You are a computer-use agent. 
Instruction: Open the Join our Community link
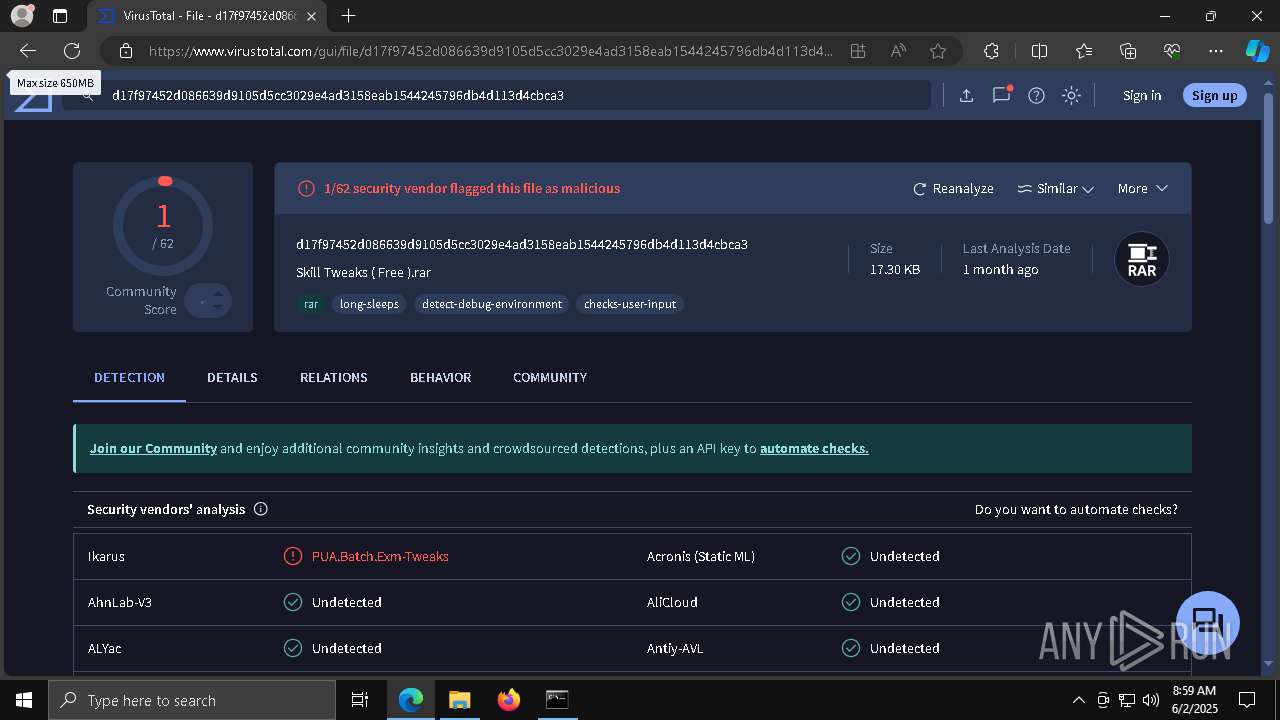point(153,448)
